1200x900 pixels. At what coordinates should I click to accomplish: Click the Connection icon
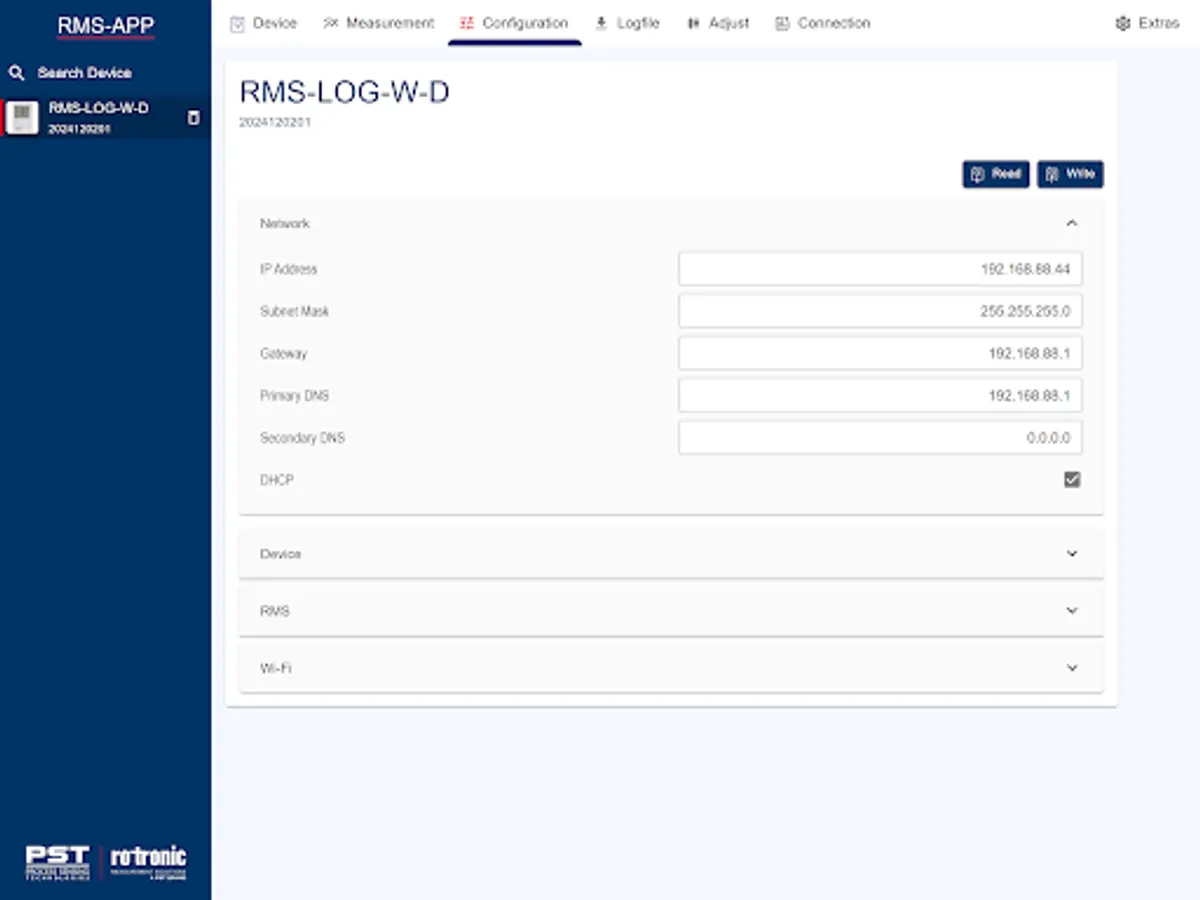[781, 22]
